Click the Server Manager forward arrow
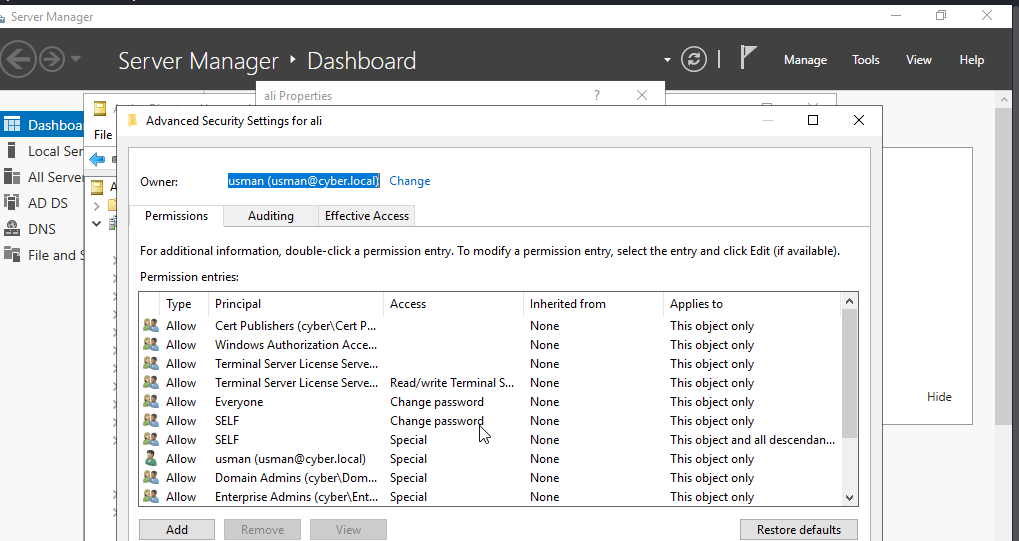Viewport: 1019px width, 541px height. 52,59
